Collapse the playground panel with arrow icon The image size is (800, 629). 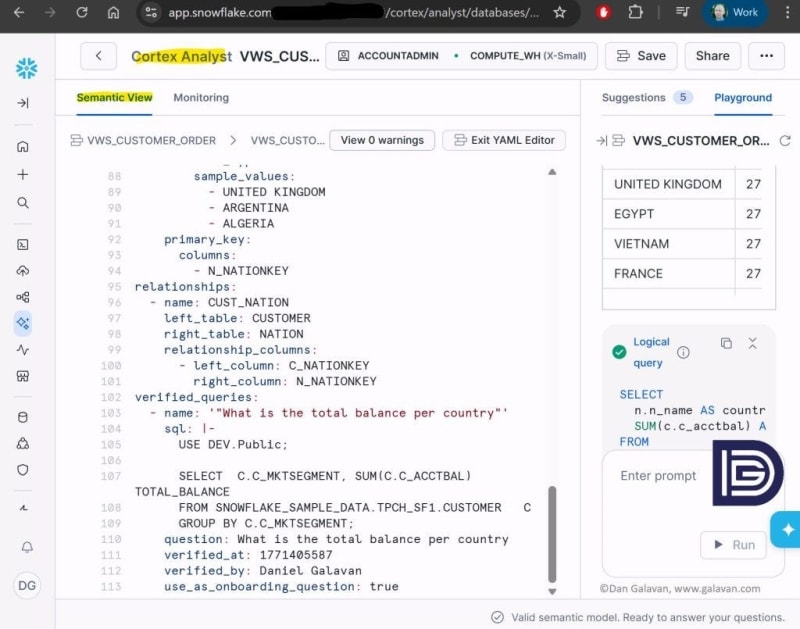[602, 141]
